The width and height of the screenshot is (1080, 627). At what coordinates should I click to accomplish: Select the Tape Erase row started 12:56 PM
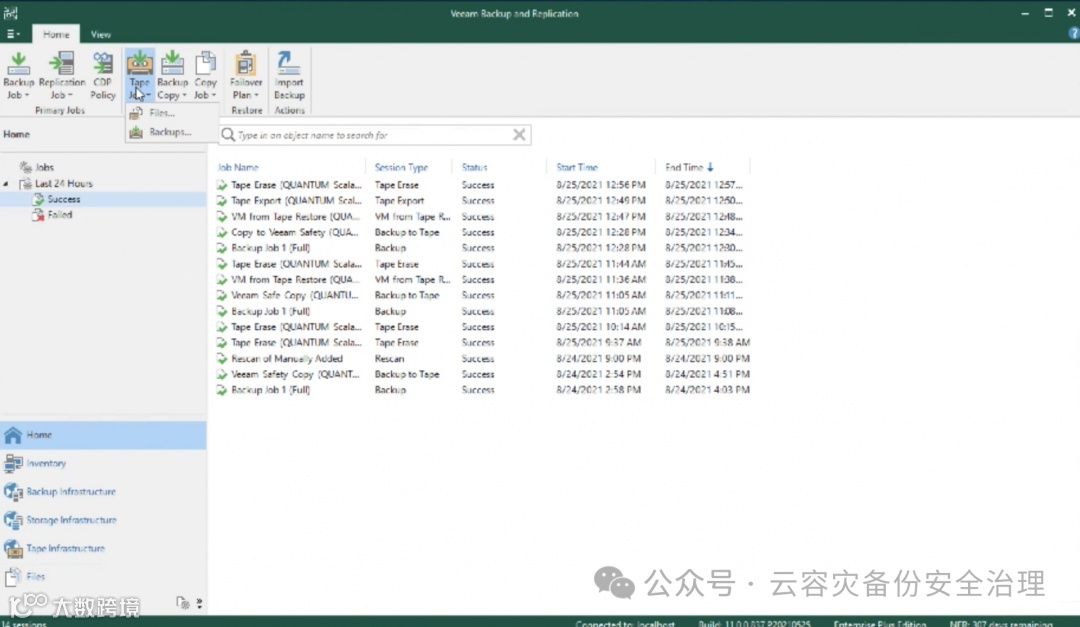[482, 185]
